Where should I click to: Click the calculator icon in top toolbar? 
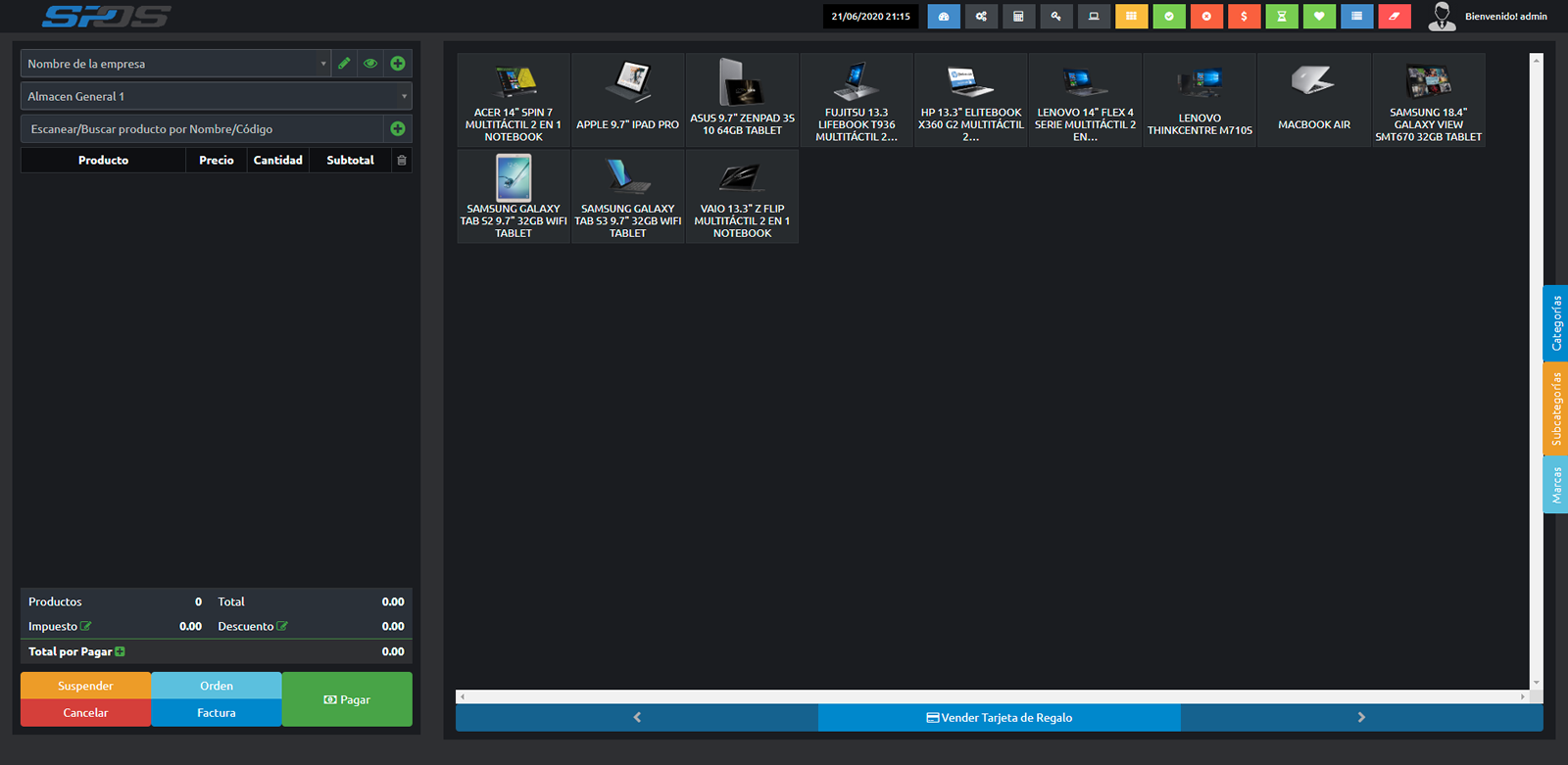tap(1018, 17)
